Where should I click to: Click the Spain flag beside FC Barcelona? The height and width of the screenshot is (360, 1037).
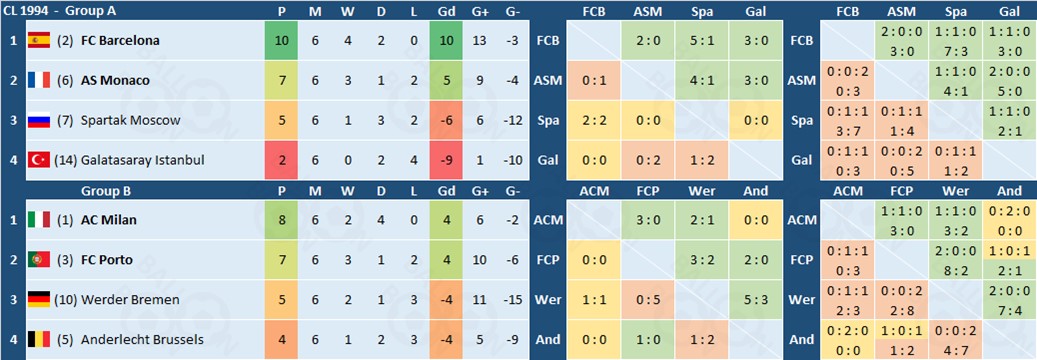click(39, 41)
